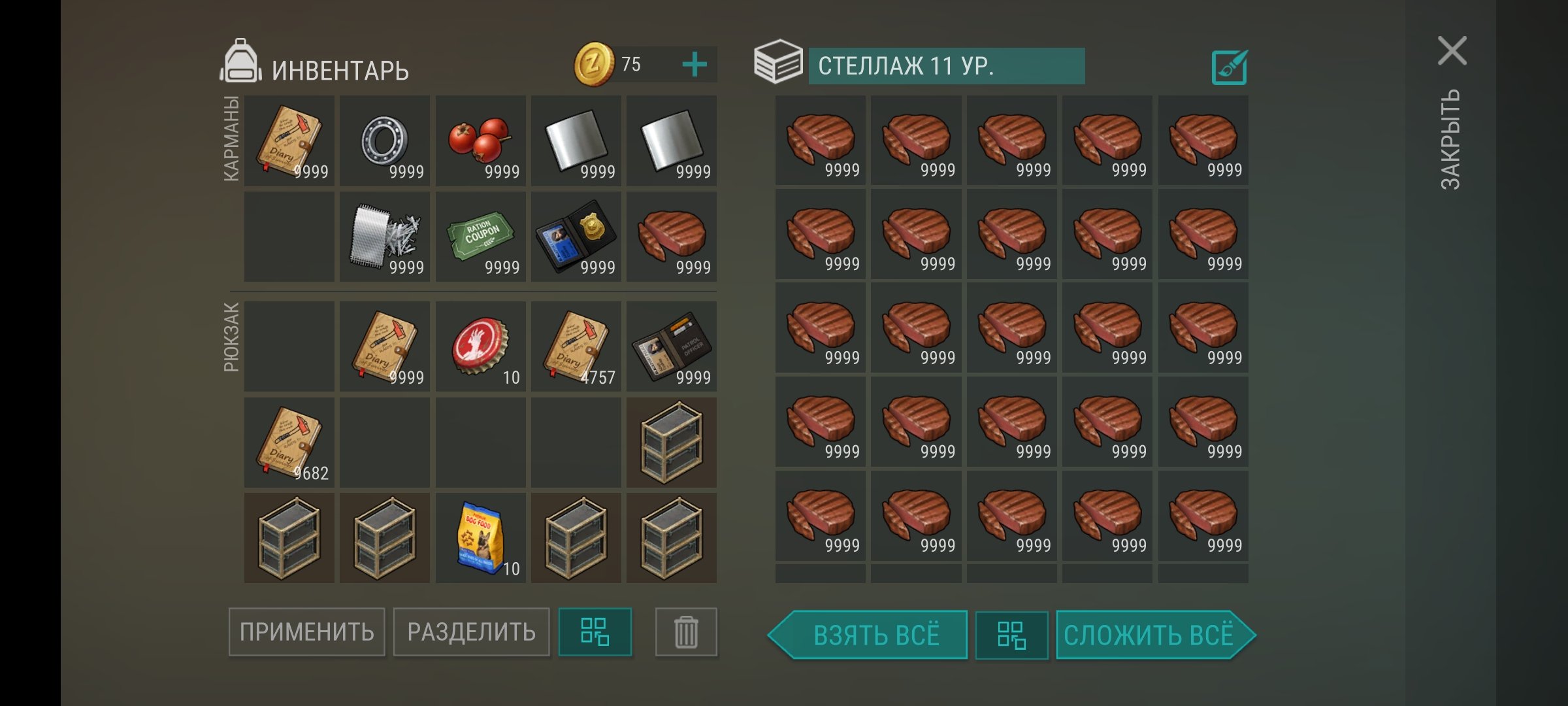Click the rename shelf edit icon
Image resolution: width=1568 pixels, height=706 pixels.
pyautogui.click(x=1229, y=67)
